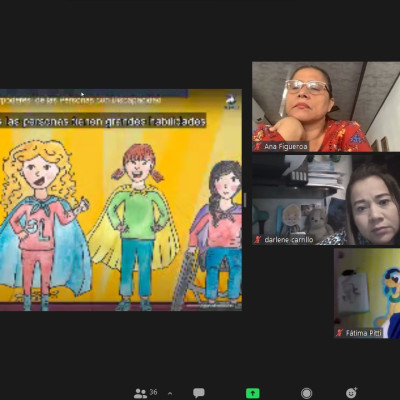Click the Ana Figueroa name label
The image size is (400, 400).
click(286, 146)
